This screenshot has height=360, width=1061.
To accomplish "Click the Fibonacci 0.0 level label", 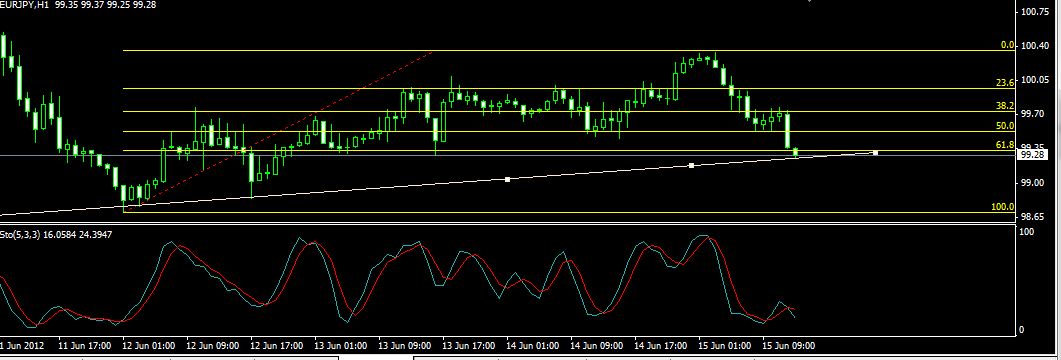I will click(1007, 45).
